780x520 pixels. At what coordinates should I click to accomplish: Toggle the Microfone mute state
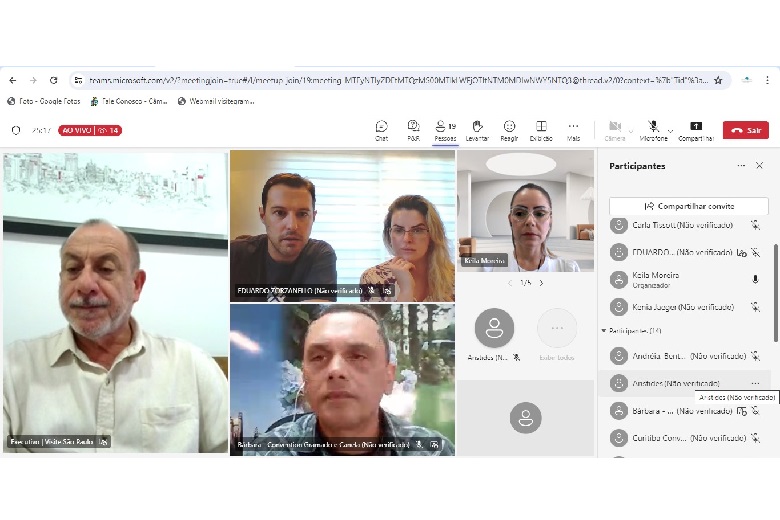point(652,129)
